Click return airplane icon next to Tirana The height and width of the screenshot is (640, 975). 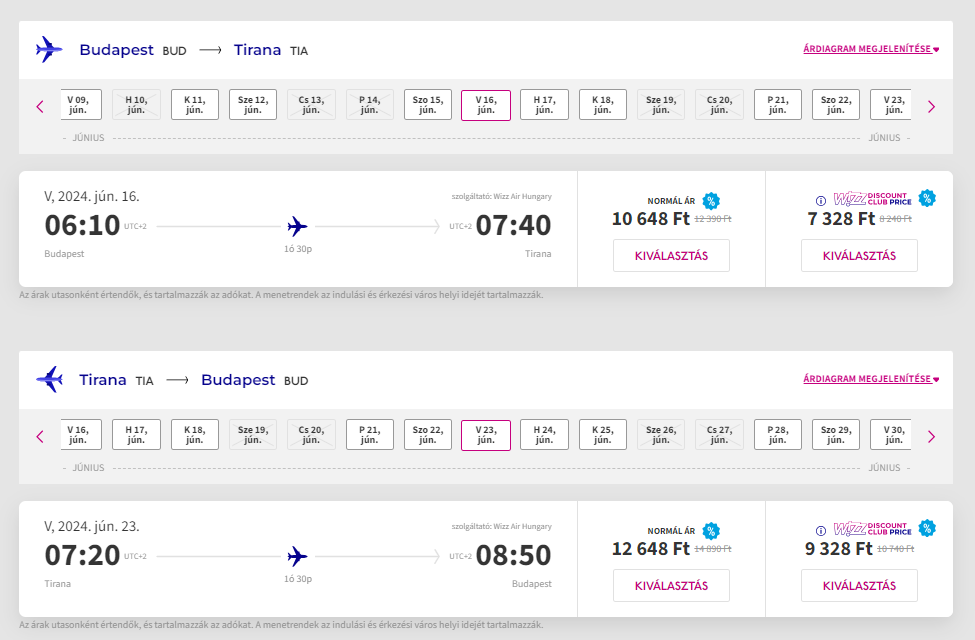point(48,379)
